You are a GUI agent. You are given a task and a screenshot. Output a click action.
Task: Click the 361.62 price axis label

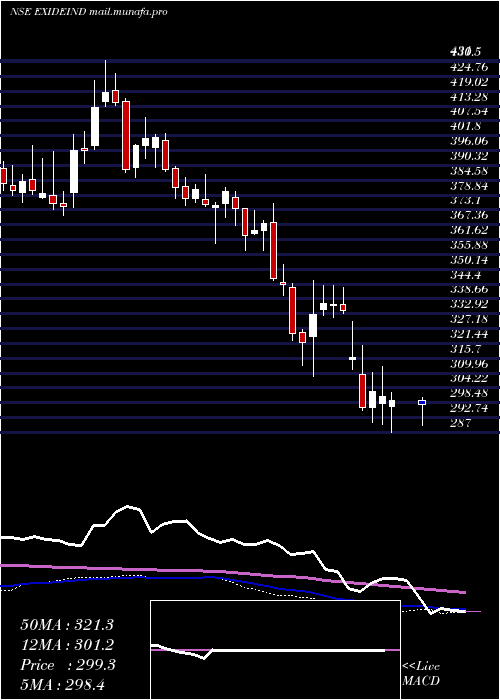pyautogui.click(x=468, y=230)
